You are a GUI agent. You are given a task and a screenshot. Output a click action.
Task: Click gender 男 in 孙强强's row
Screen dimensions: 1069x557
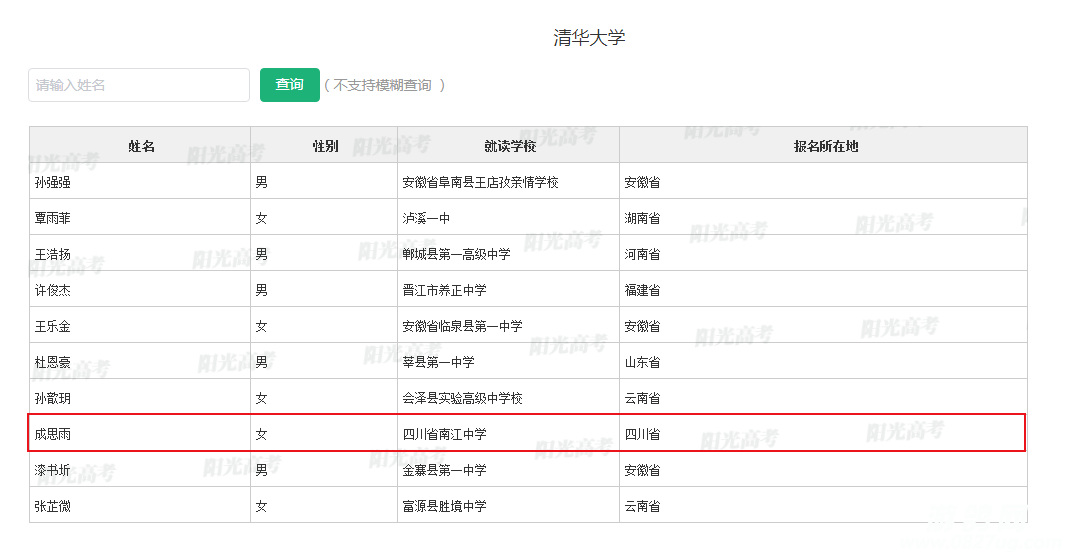tap(261, 182)
